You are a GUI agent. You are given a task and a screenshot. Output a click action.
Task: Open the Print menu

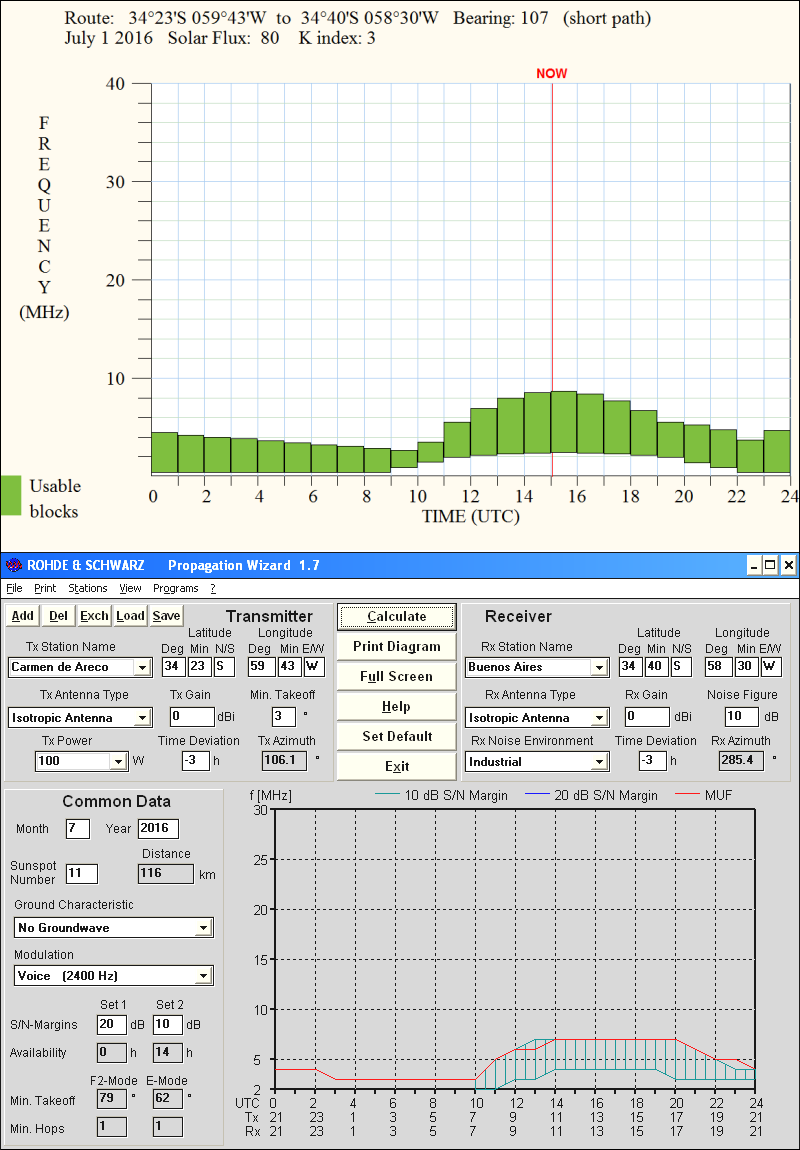45,588
